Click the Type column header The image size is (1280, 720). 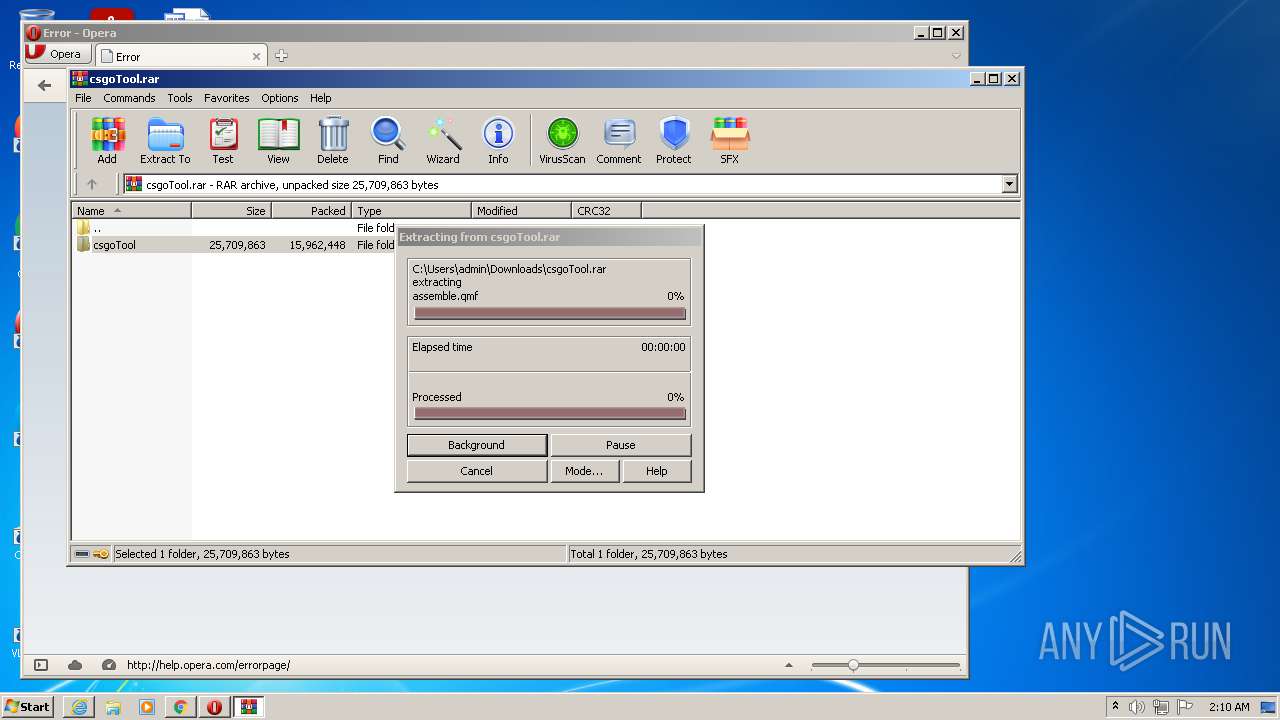(x=411, y=210)
